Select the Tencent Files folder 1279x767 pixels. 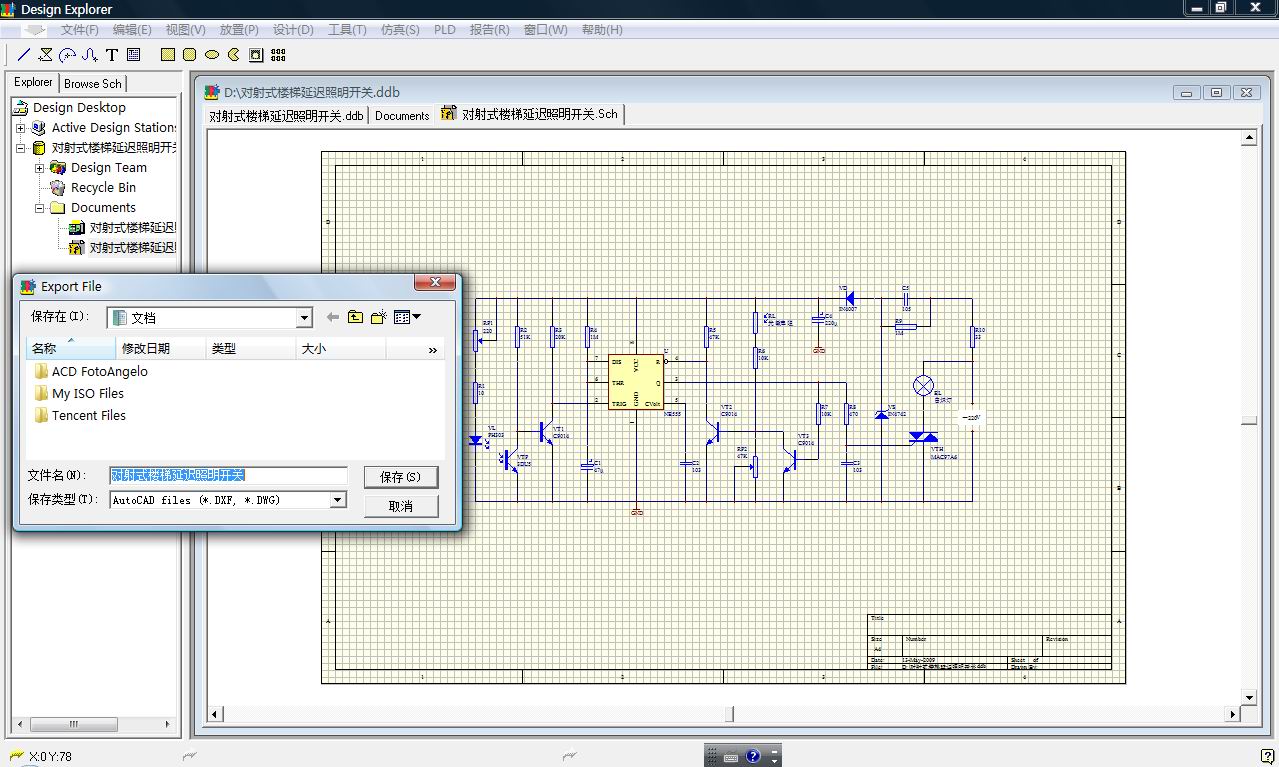pos(80,415)
